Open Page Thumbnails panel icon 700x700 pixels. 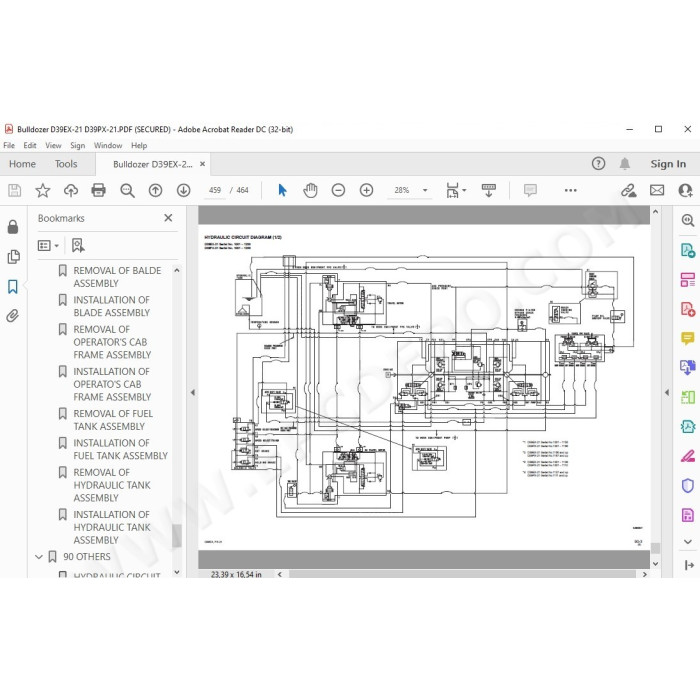13,257
